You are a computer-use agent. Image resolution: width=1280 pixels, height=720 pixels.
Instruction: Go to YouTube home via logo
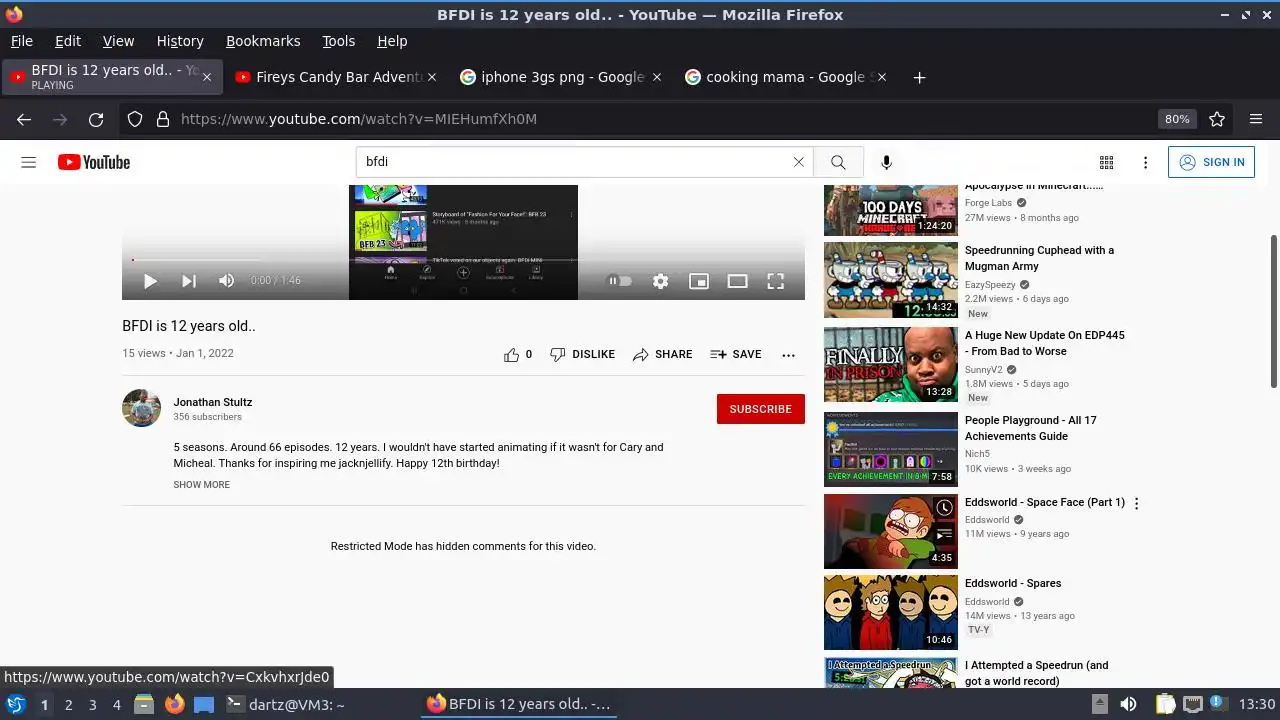pos(94,162)
